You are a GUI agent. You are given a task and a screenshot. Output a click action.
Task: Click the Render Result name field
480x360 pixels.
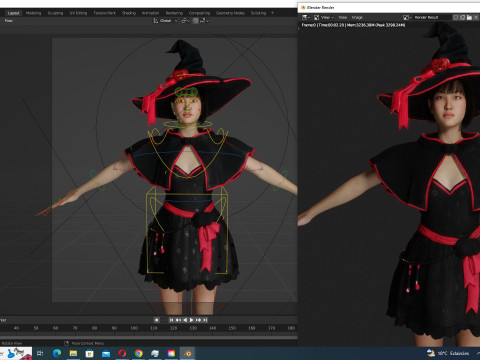click(x=432, y=17)
